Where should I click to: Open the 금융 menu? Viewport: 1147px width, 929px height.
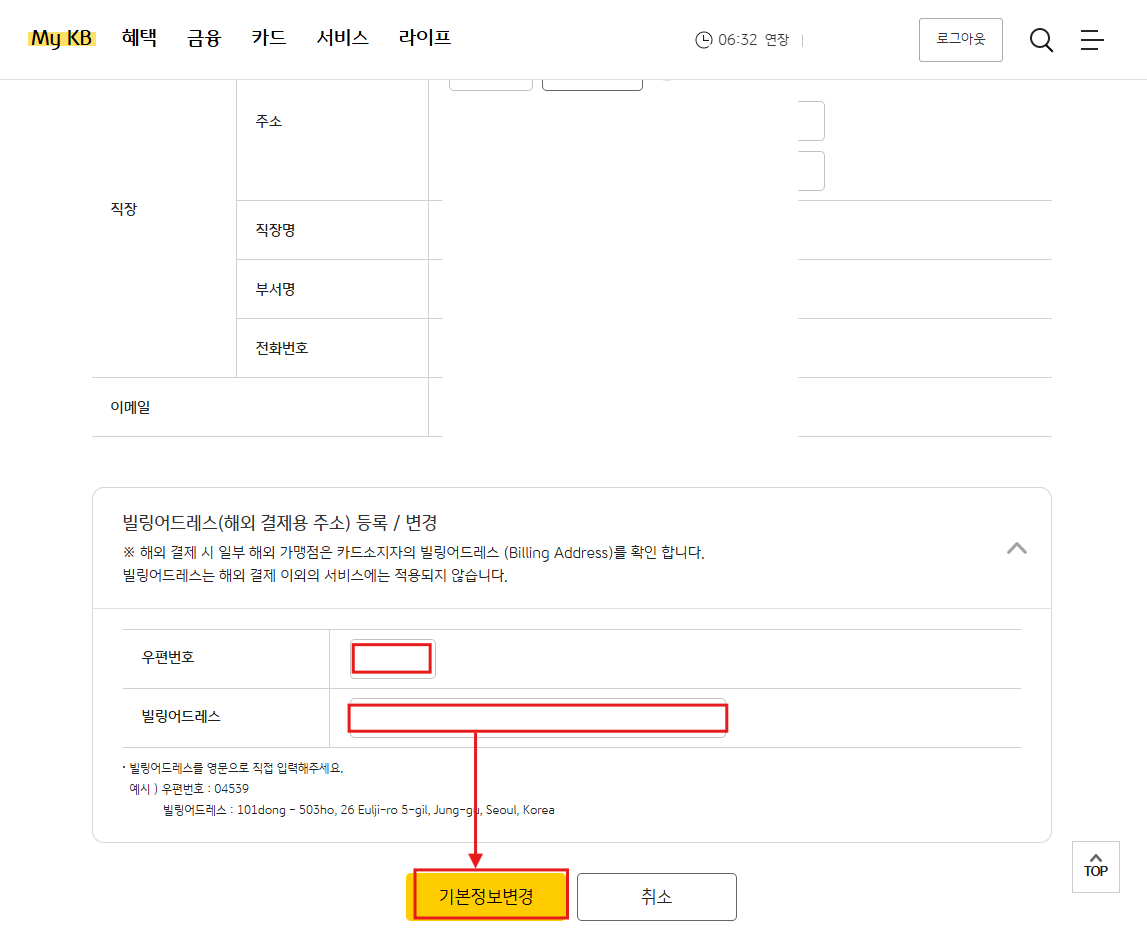[x=203, y=37]
